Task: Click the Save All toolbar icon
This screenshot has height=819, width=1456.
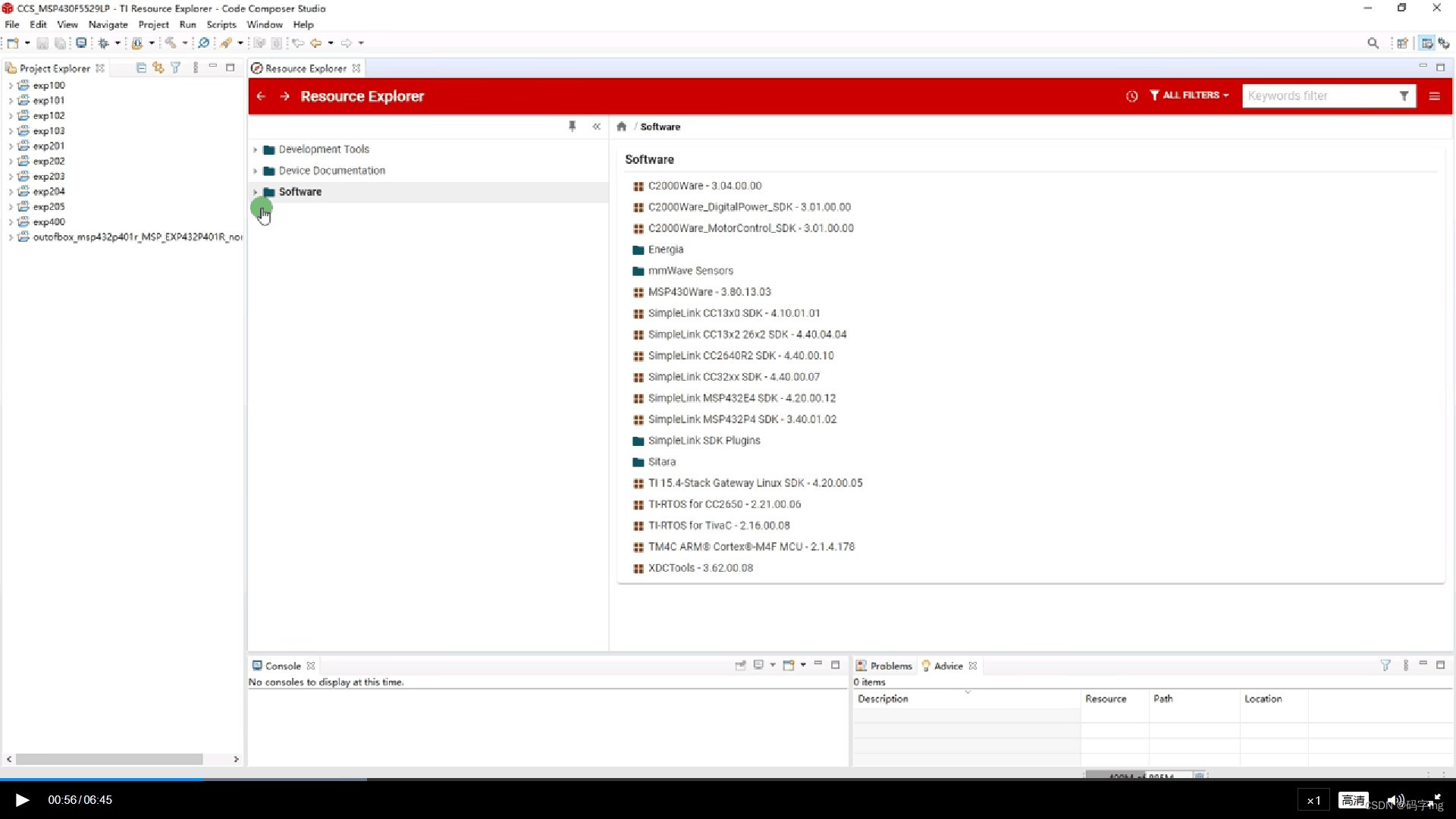Action: (60, 43)
